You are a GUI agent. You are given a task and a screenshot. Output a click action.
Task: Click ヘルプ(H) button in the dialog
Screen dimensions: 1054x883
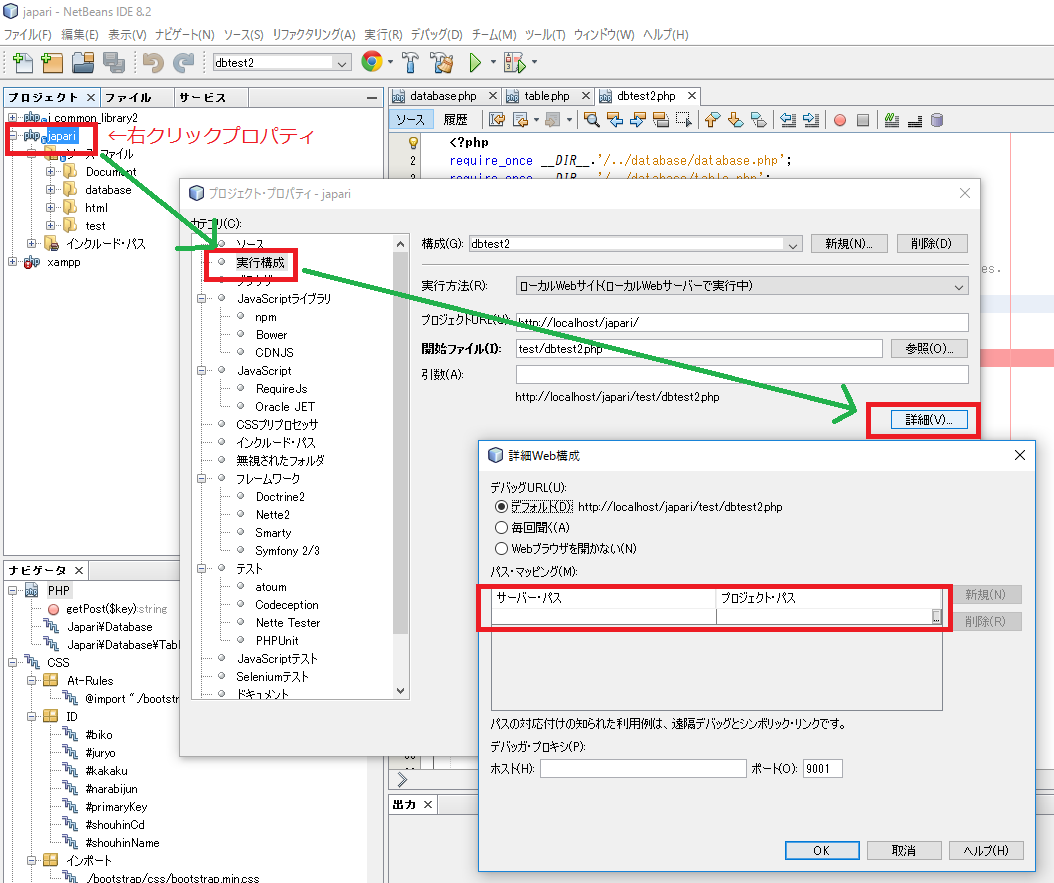pyautogui.click(x=986, y=850)
